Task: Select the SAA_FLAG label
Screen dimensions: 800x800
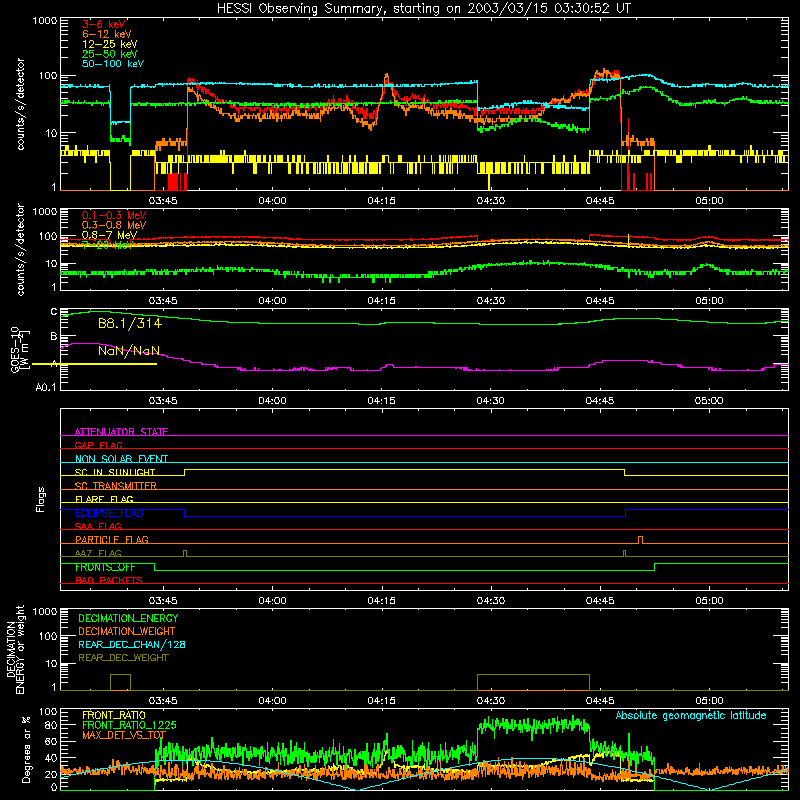Action: [x=98, y=526]
